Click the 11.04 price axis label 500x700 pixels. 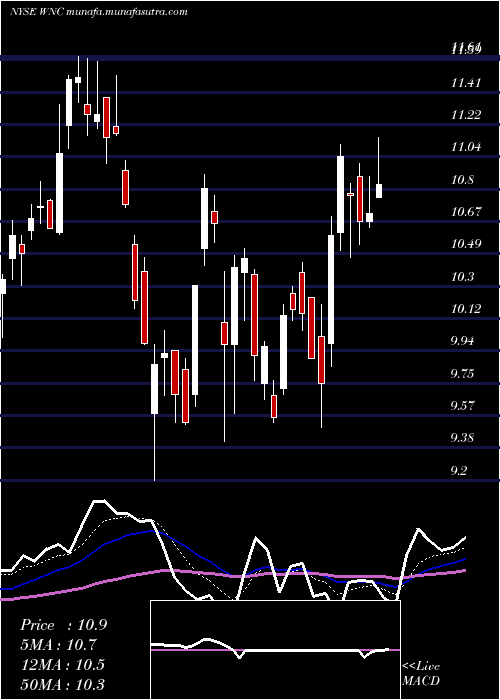466,147
